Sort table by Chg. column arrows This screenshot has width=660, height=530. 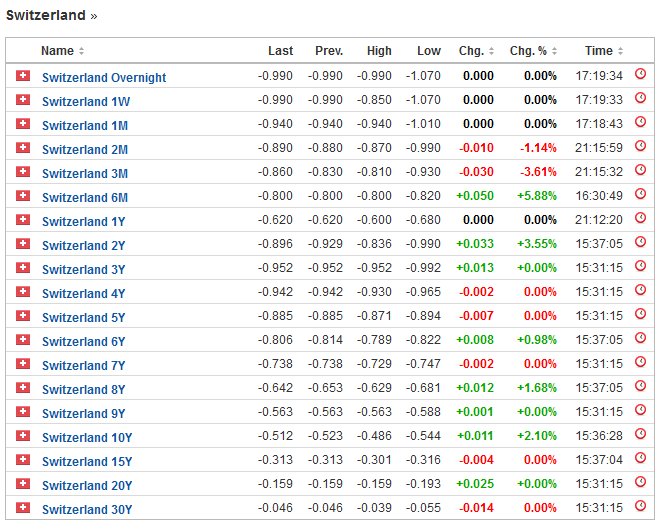491,51
